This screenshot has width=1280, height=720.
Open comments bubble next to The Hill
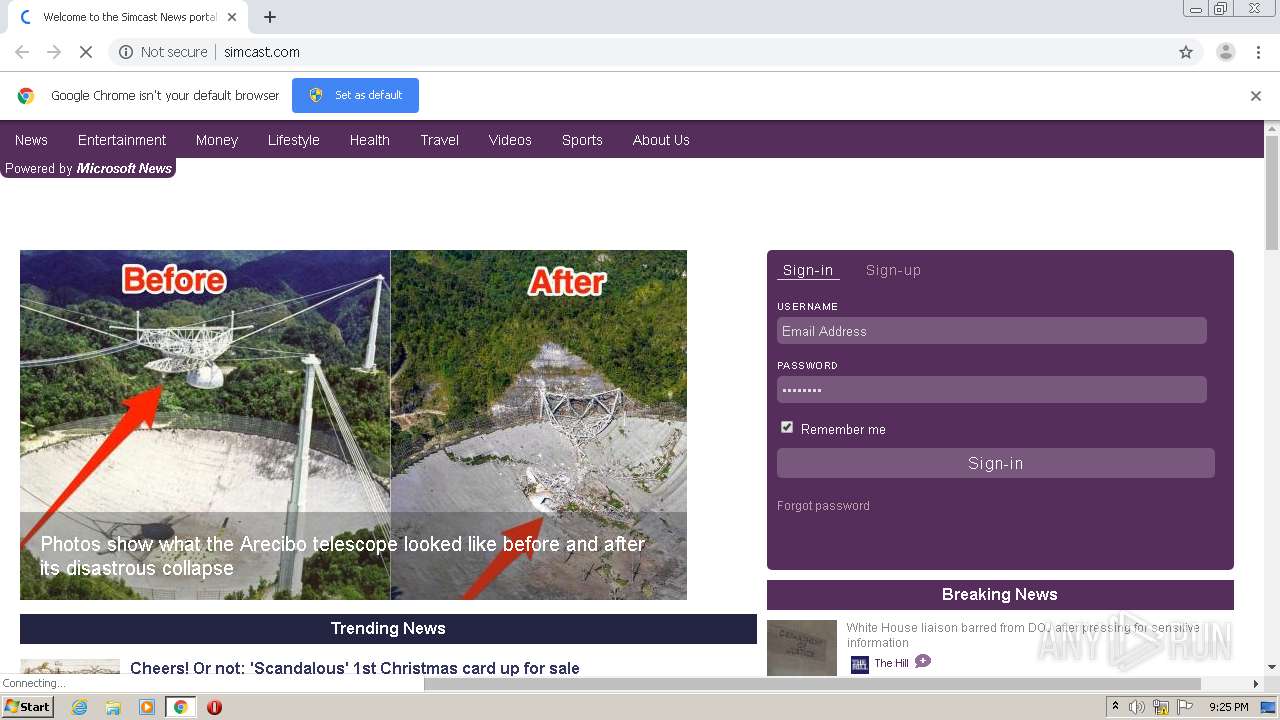click(x=923, y=661)
